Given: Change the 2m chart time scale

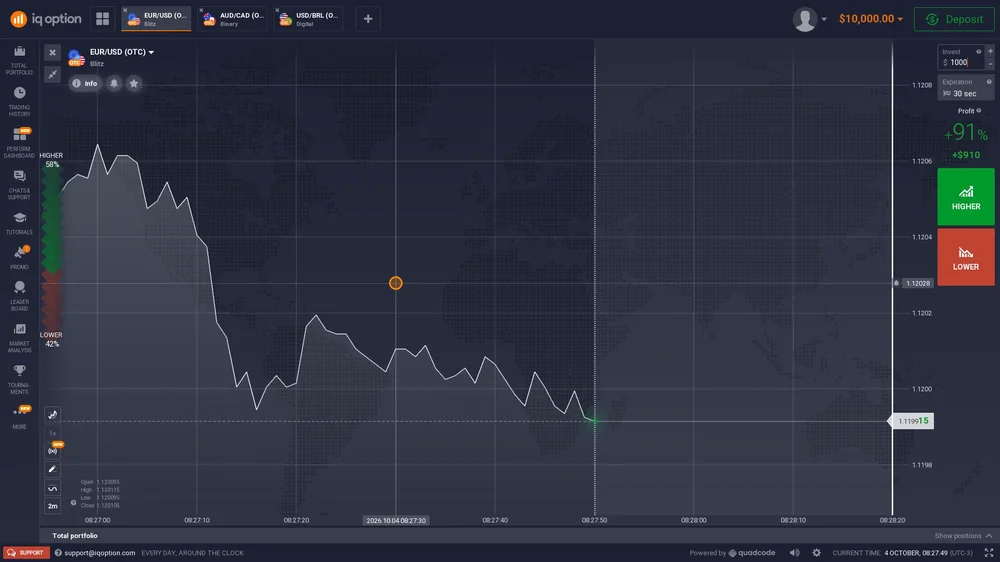Looking at the screenshot, I should 52,506.
